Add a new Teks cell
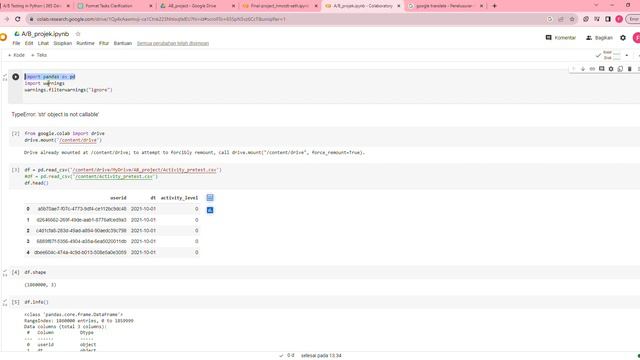 click(x=39, y=55)
